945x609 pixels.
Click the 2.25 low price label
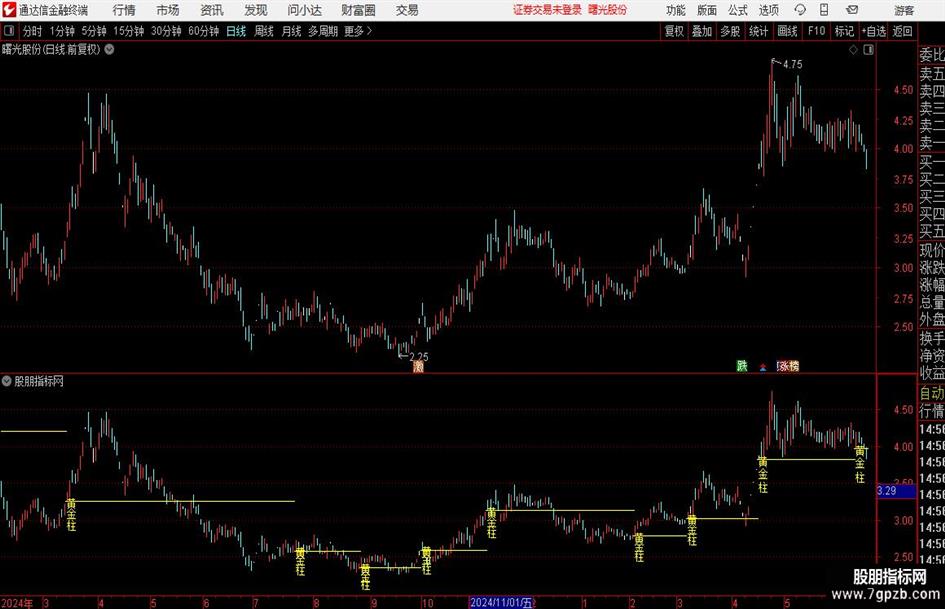pos(419,356)
